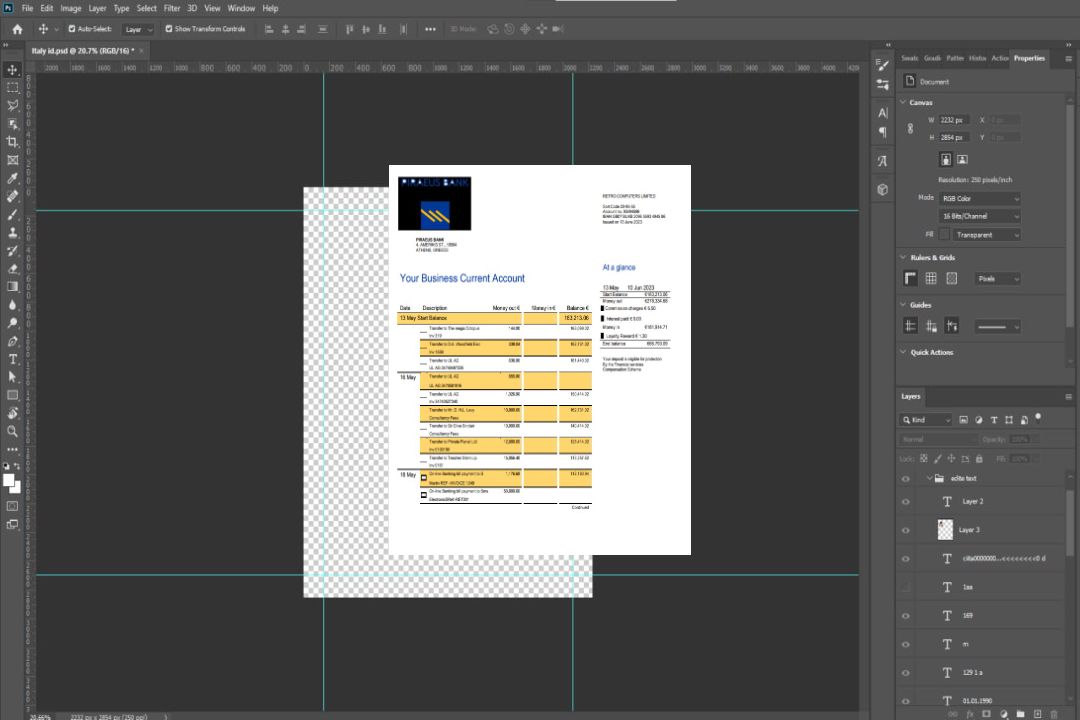Select the Horizontal Type tool
This screenshot has width=1080, height=720.
(x=13, y=359)
